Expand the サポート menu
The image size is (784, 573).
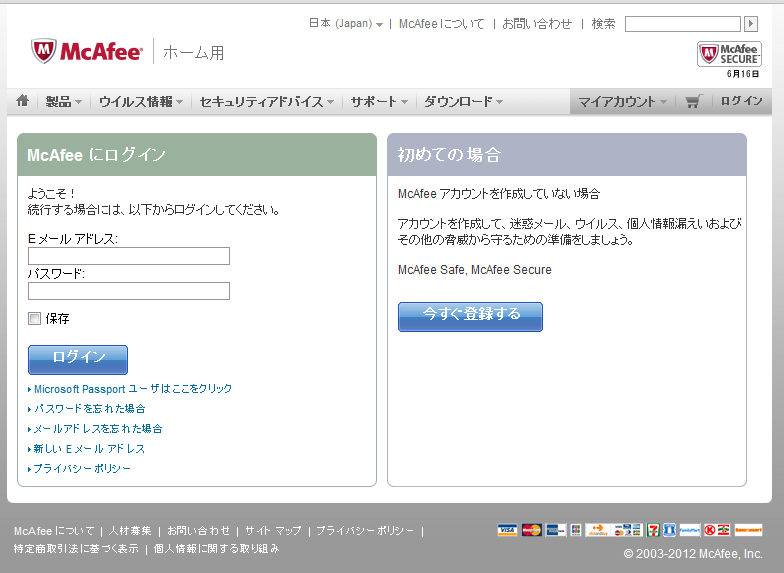coord(379,102)
